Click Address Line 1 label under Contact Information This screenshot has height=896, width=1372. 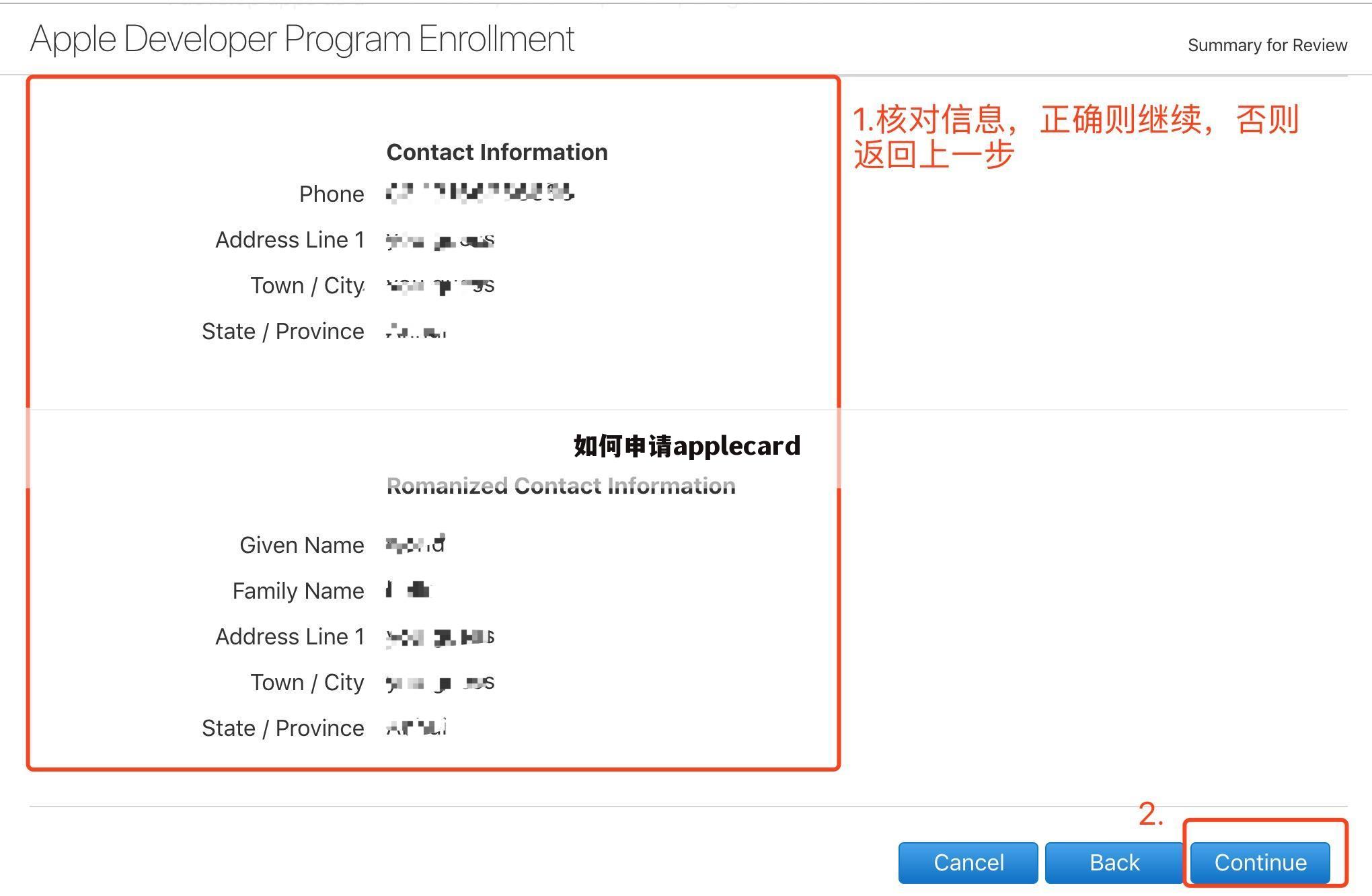point(290,239)
